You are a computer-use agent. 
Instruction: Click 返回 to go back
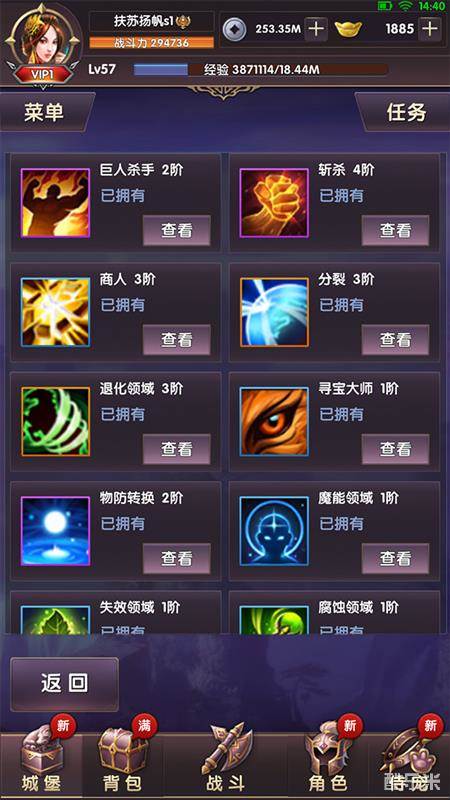(x=64, y=684)
